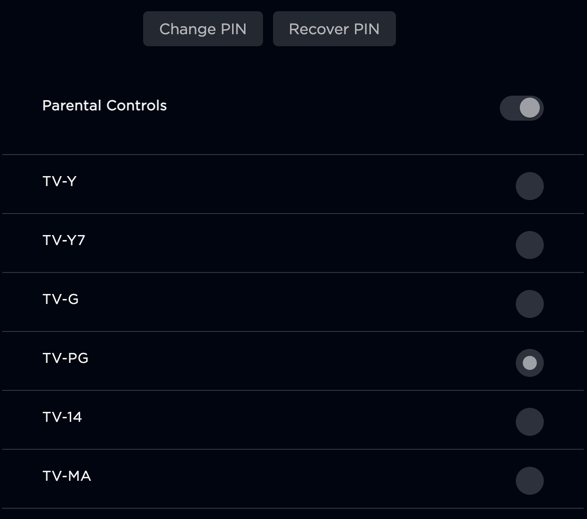Click the knob of the Parental Controls toggle

(530, 108)
